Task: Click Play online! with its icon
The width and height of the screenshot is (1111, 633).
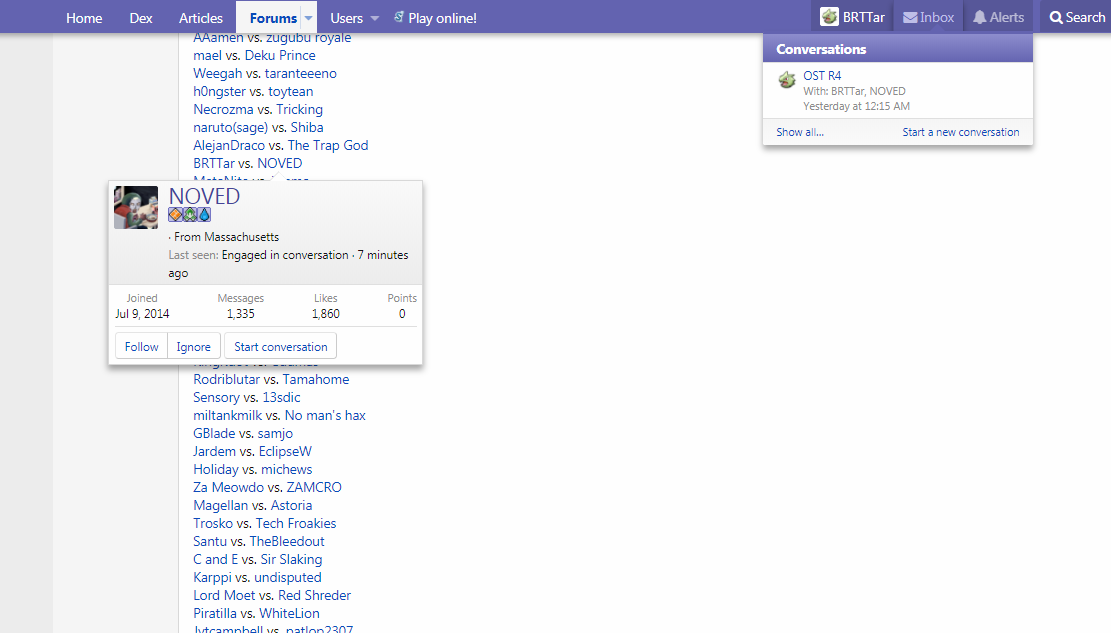Action: [x=435, y=18]
